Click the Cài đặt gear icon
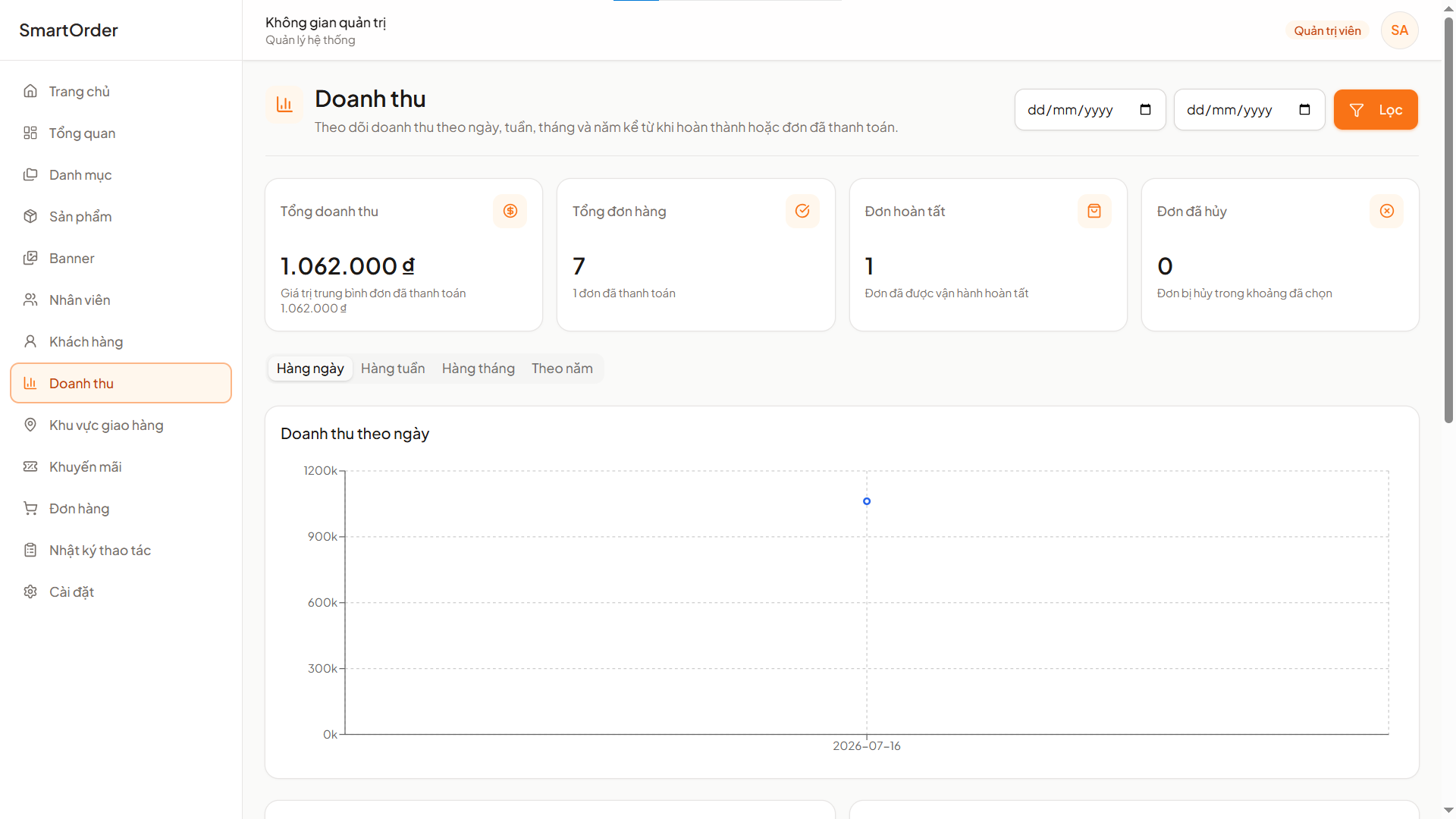This screenshot has height=819, width=1456. click(30, 591)
